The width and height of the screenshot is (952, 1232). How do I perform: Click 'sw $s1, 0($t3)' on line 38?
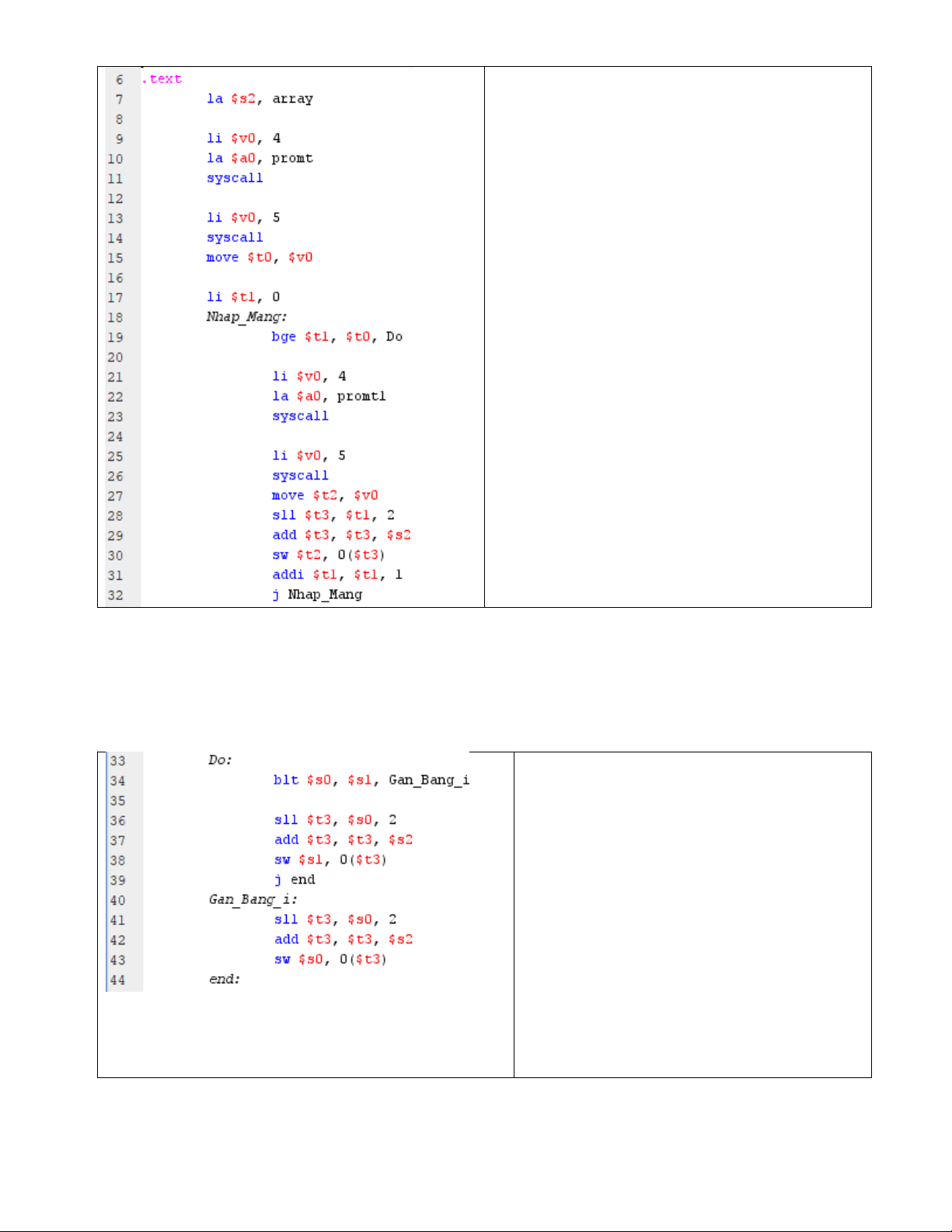coord(330,860)
